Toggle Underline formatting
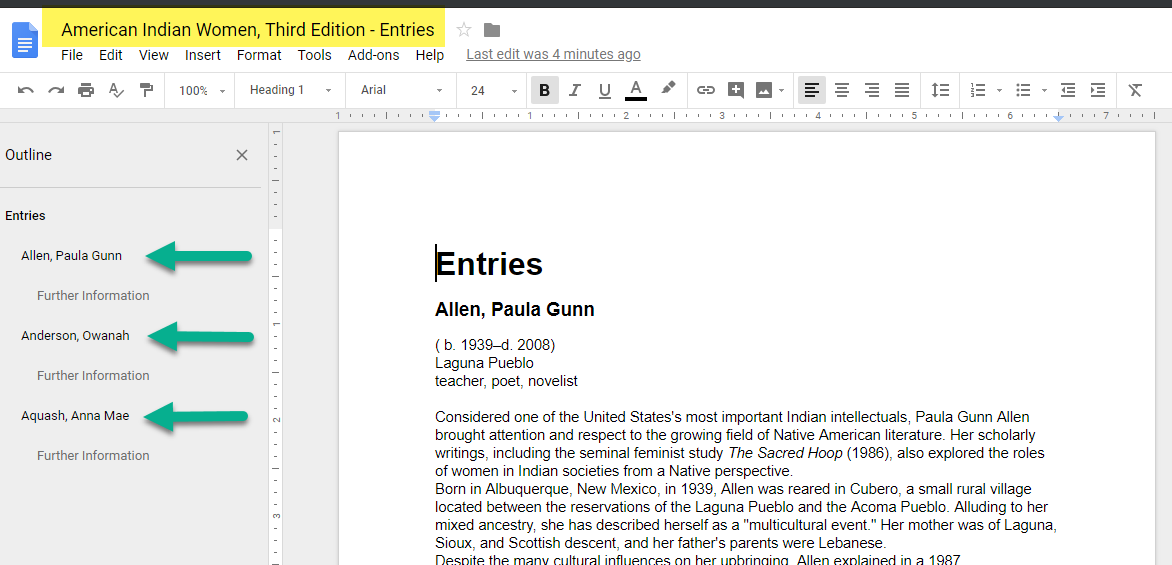Screen dimensions: 1172x565 [604, 90]
